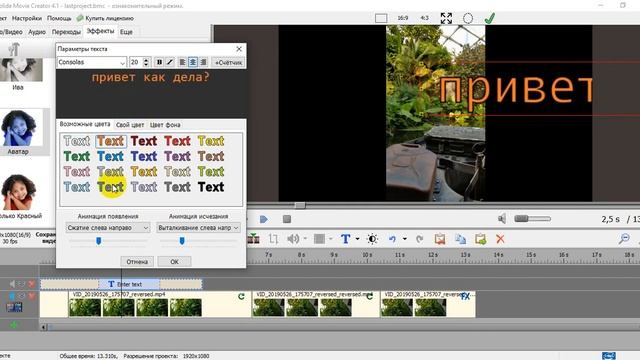Click the Stop button under the preview
640x360 pixels.
pos(287,219)
